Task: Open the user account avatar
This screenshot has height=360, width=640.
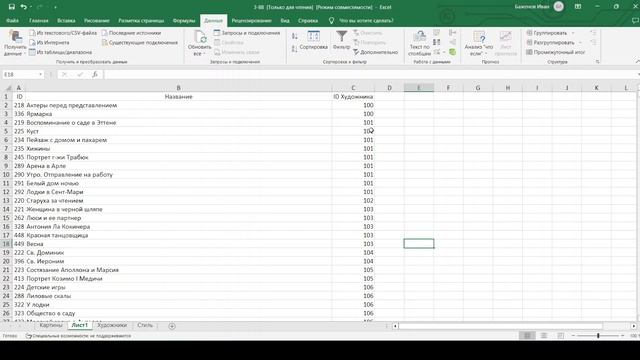Action: click(559, 7)
